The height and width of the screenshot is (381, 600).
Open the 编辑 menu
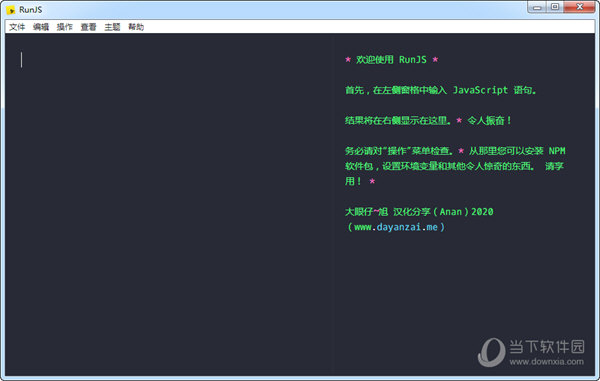pyautogui.click(x=41, y=27)
